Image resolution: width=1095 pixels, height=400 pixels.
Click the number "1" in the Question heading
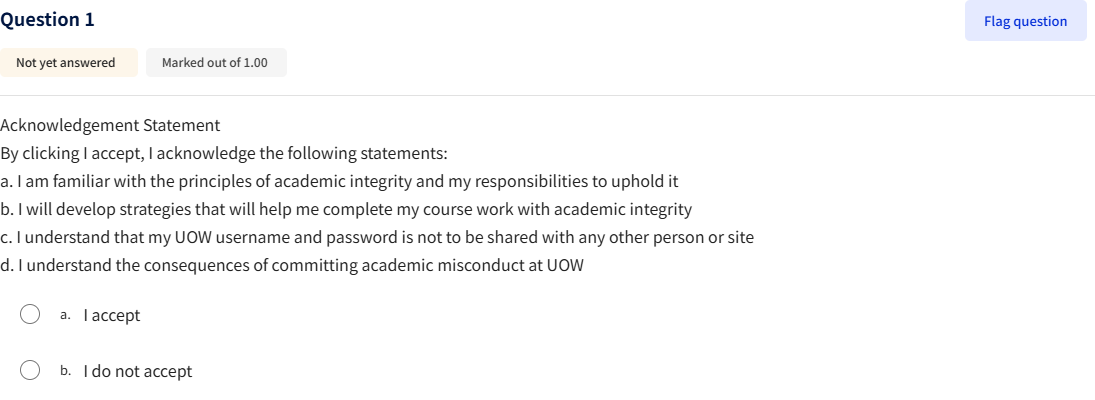(91, 19)
